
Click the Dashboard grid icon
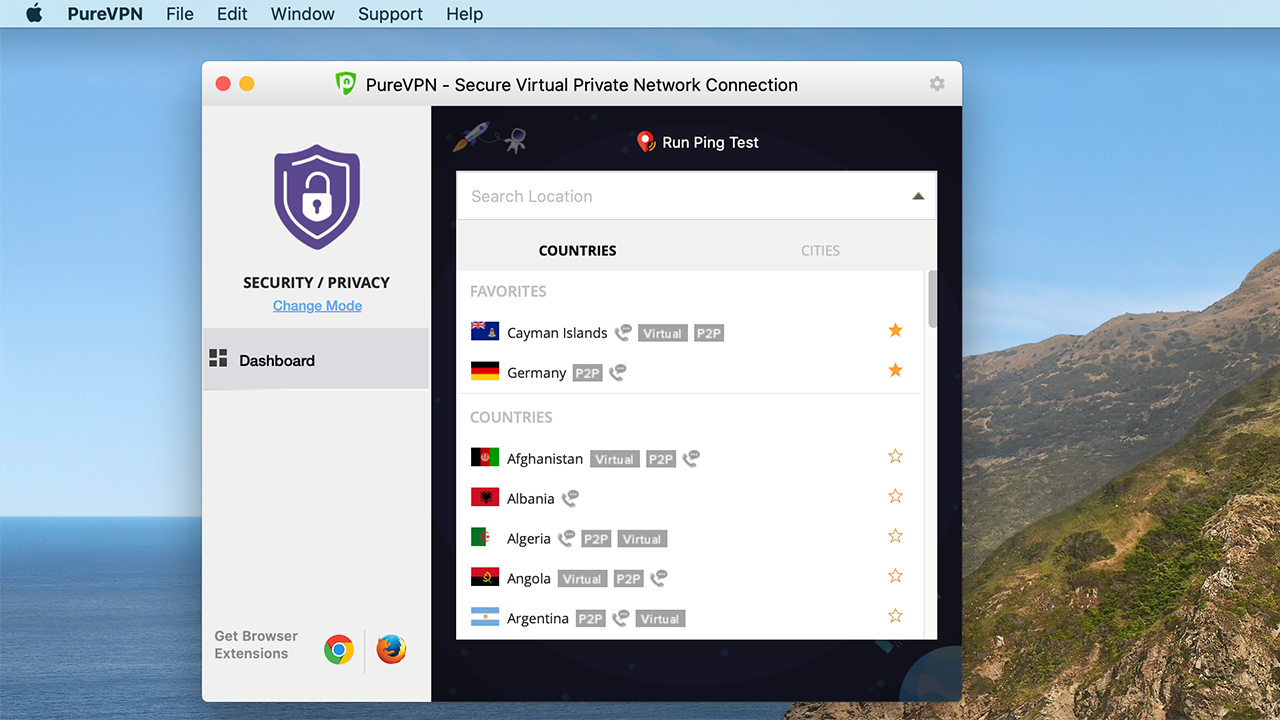tap(218, 358)
